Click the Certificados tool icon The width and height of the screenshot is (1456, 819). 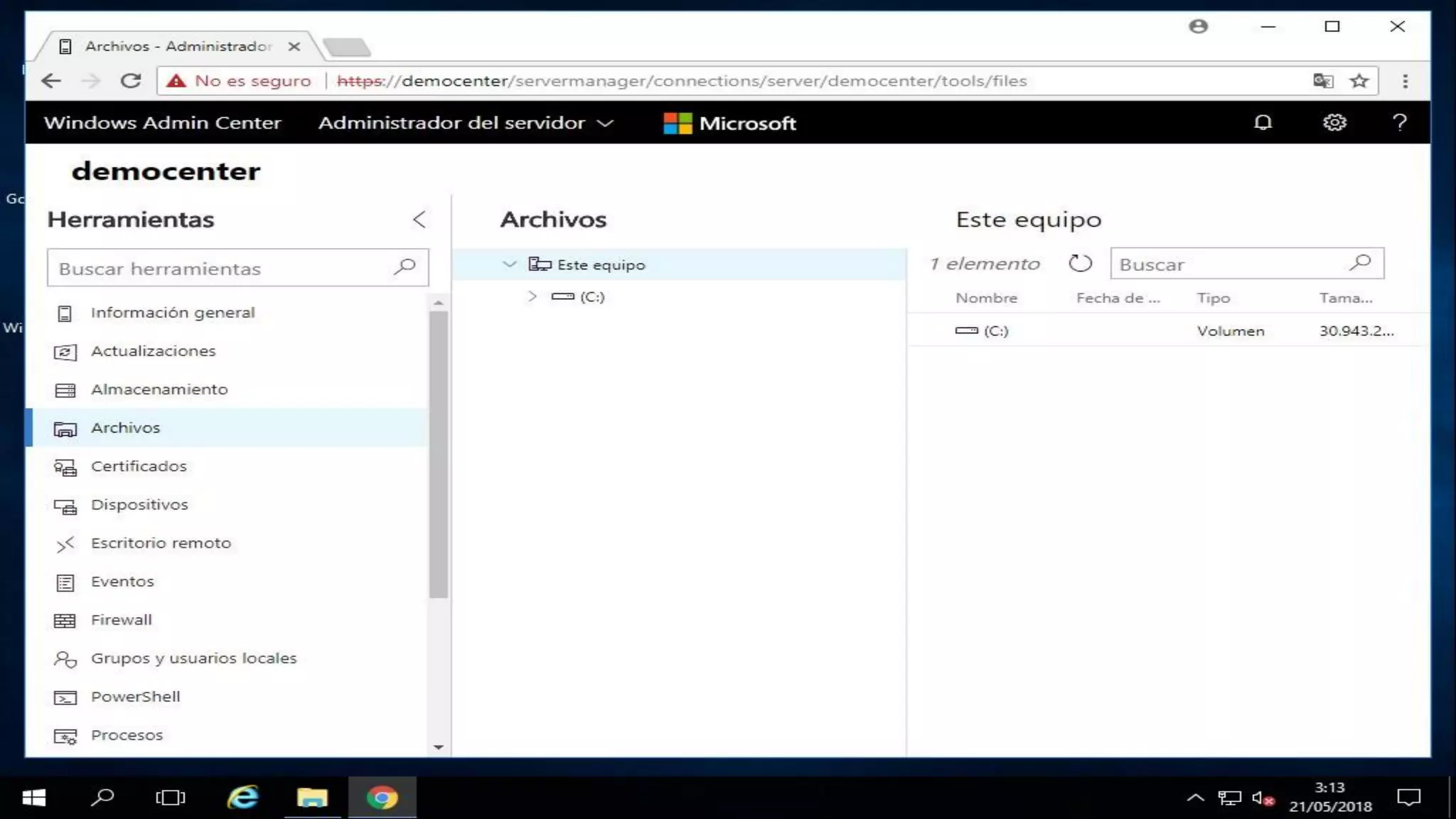[65, 467]
